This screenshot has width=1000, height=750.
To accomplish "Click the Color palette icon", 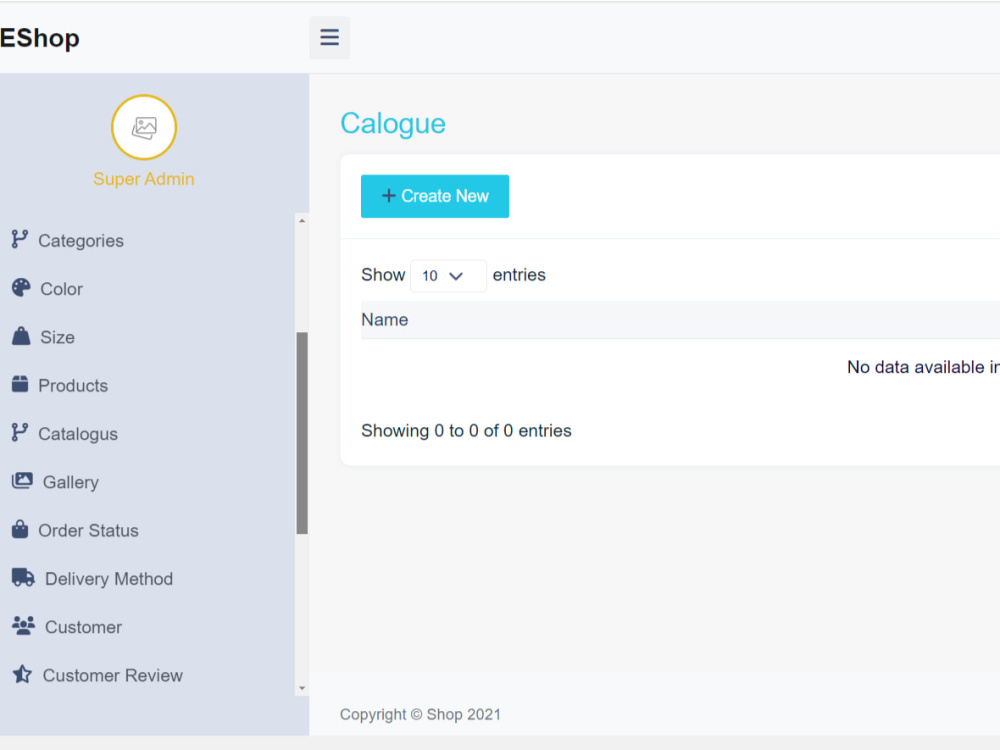I will coord(21,288).
